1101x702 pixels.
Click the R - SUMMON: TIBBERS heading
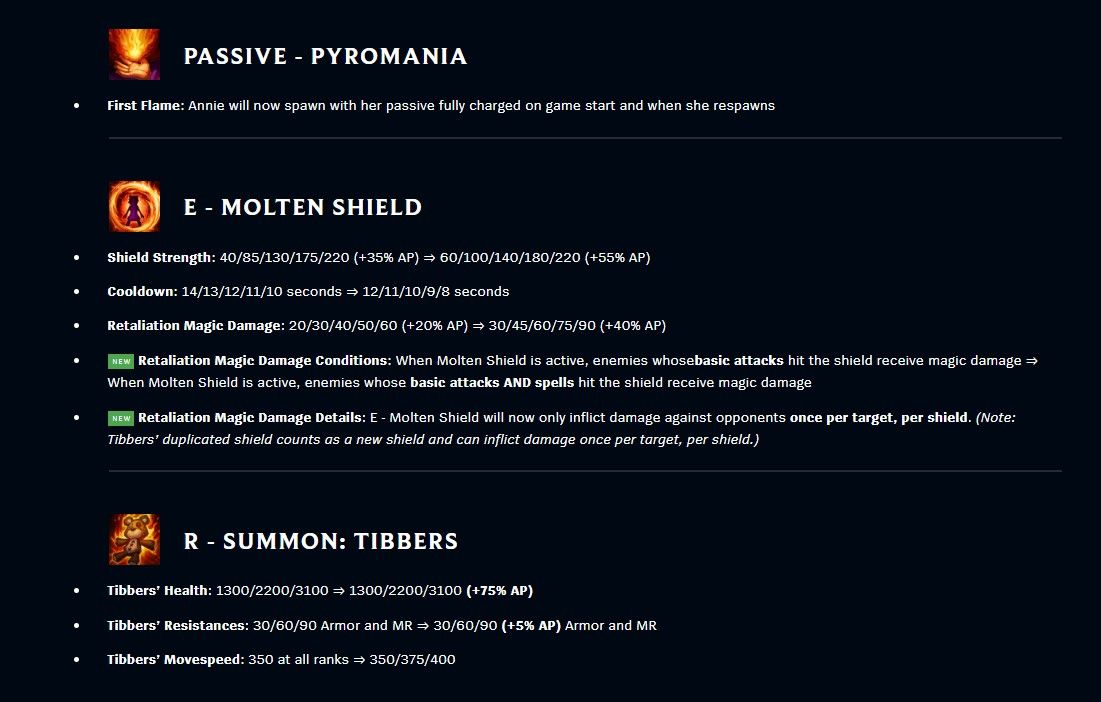321,541
